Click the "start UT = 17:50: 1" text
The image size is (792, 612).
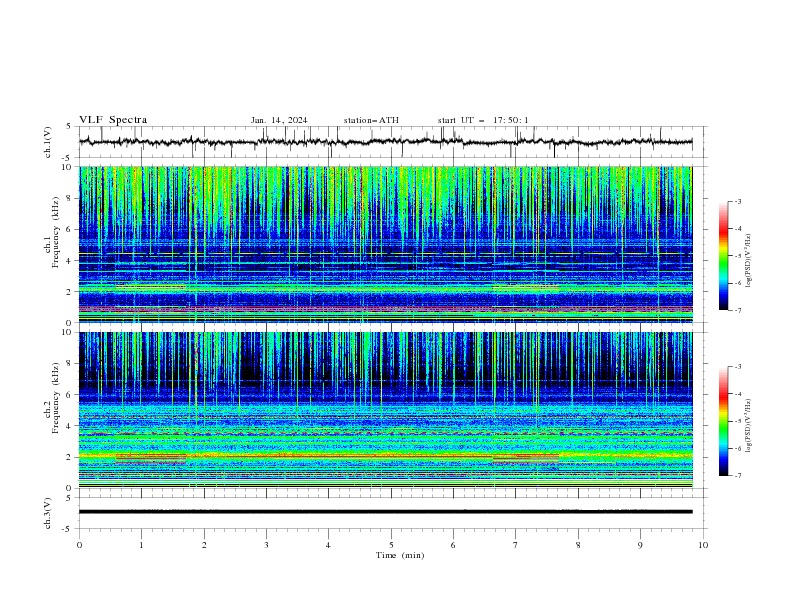483,120
